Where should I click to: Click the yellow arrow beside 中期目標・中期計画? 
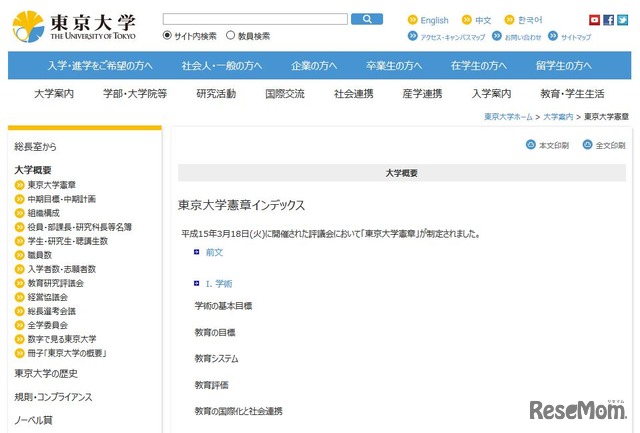pos(20,199)
